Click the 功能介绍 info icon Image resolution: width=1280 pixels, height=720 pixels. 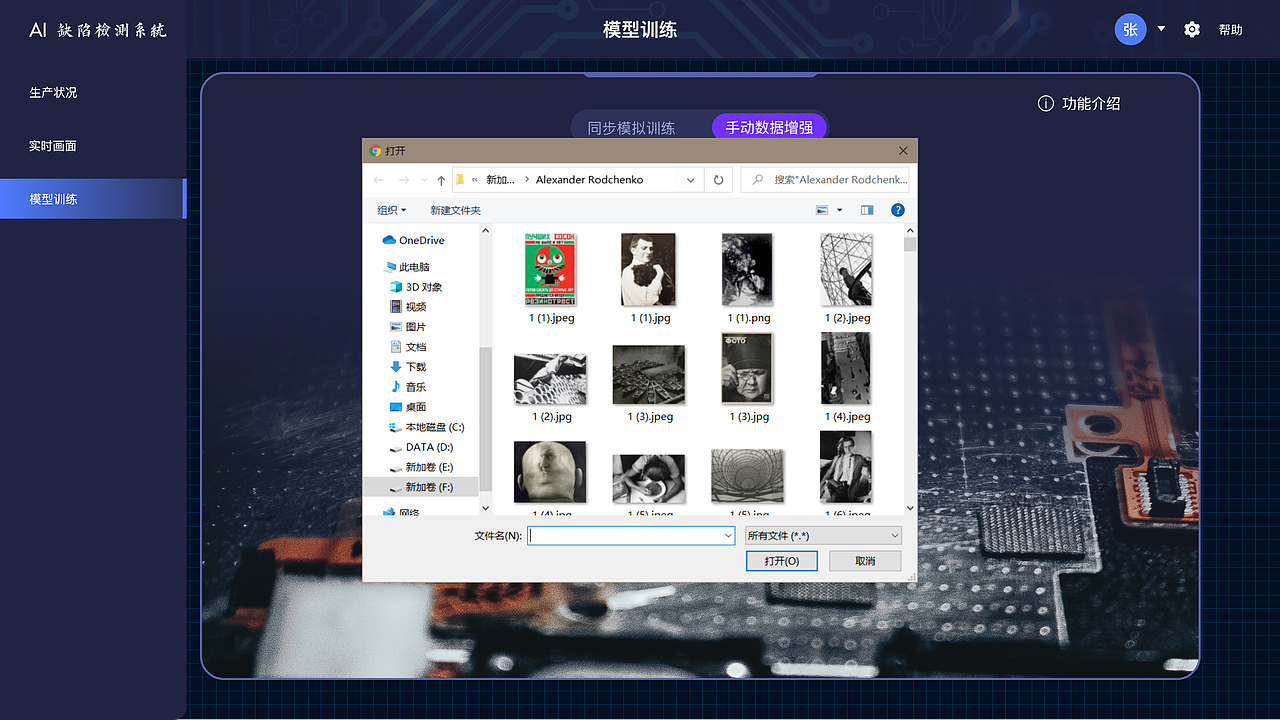pyautogui.click(x=1046, y=104)
